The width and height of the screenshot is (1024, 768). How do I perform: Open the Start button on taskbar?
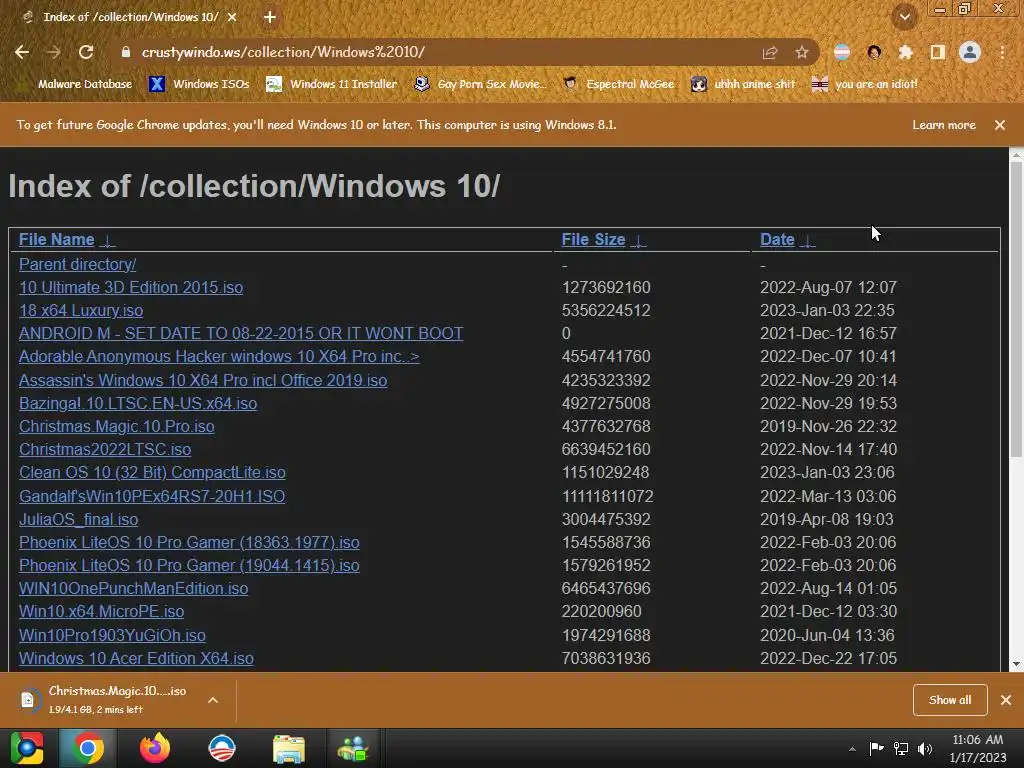click(x=27, y=748)
